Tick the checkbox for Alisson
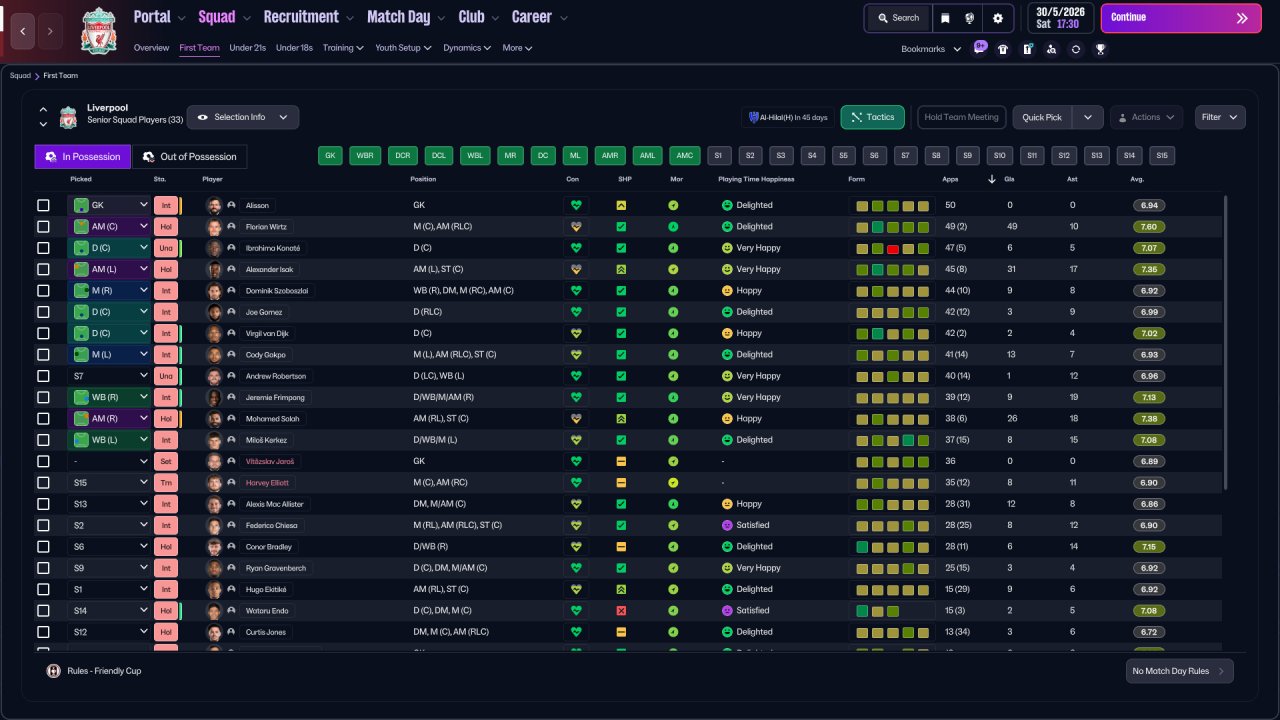The width and height of the screenshot is (1280, 720). 43,205
